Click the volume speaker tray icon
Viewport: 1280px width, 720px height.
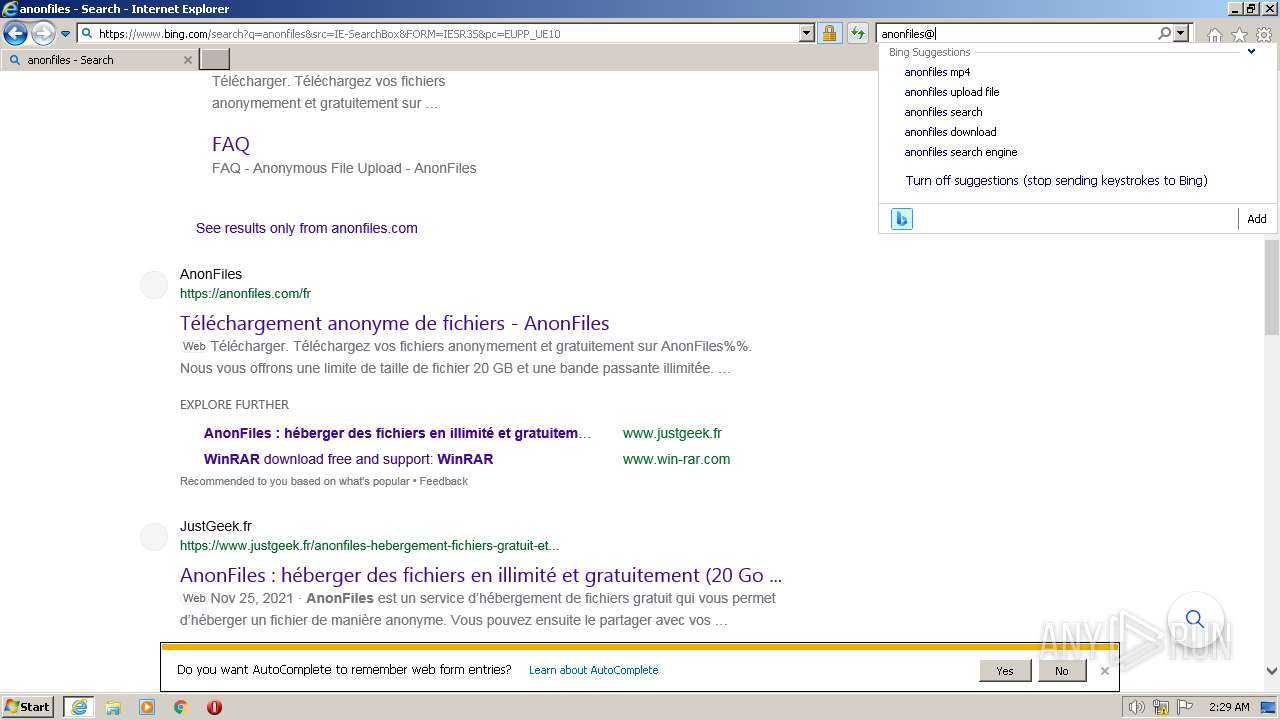pos(1136,707)
